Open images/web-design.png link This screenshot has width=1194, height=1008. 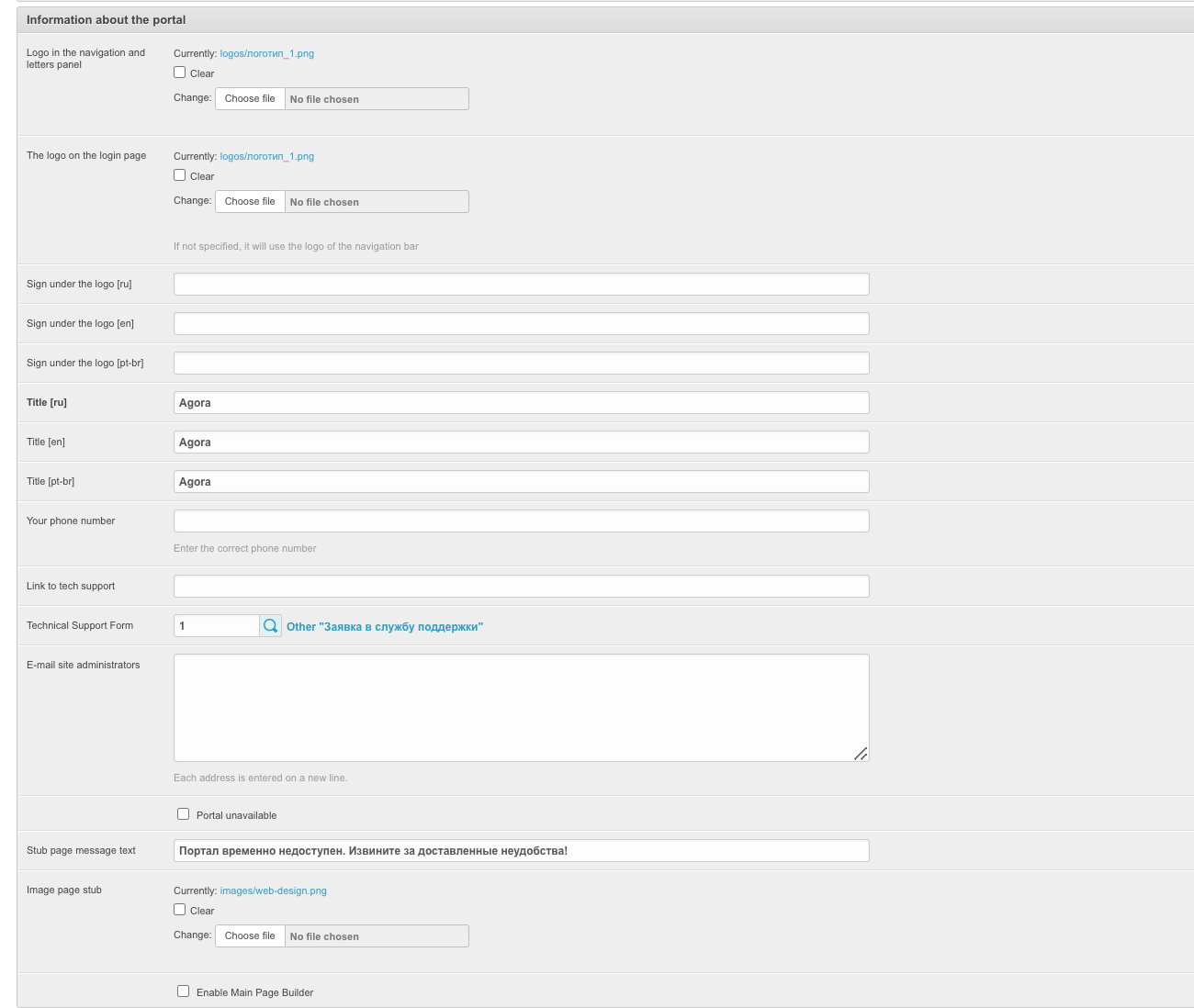pos(273,891)
